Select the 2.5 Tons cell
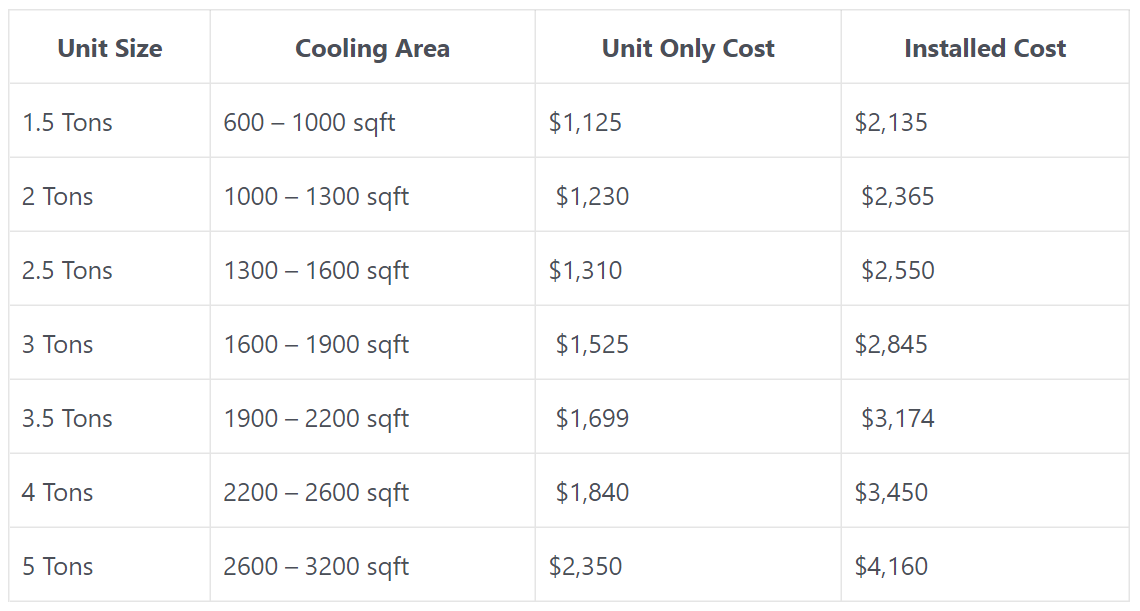The width and height of the screenshot is (1140, 611). tap(67, 270)
